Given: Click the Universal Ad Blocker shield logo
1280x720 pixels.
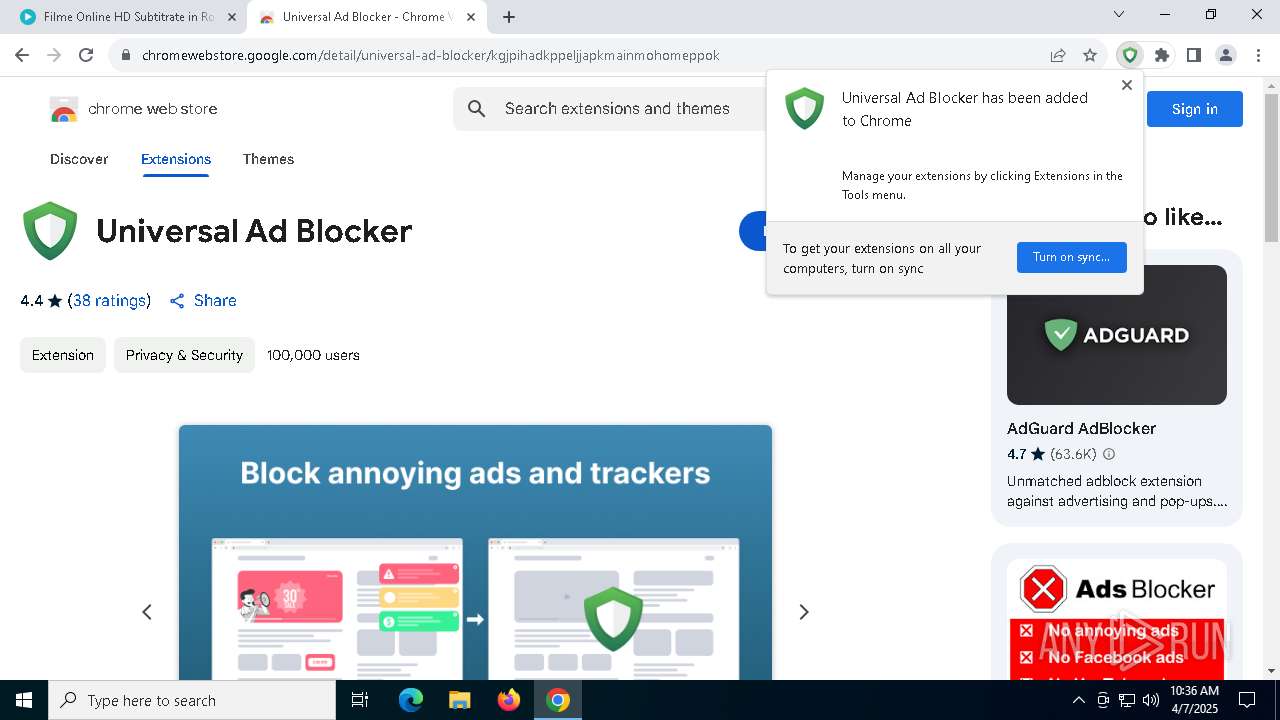Looking at the screenshot, I should (50, 231).
